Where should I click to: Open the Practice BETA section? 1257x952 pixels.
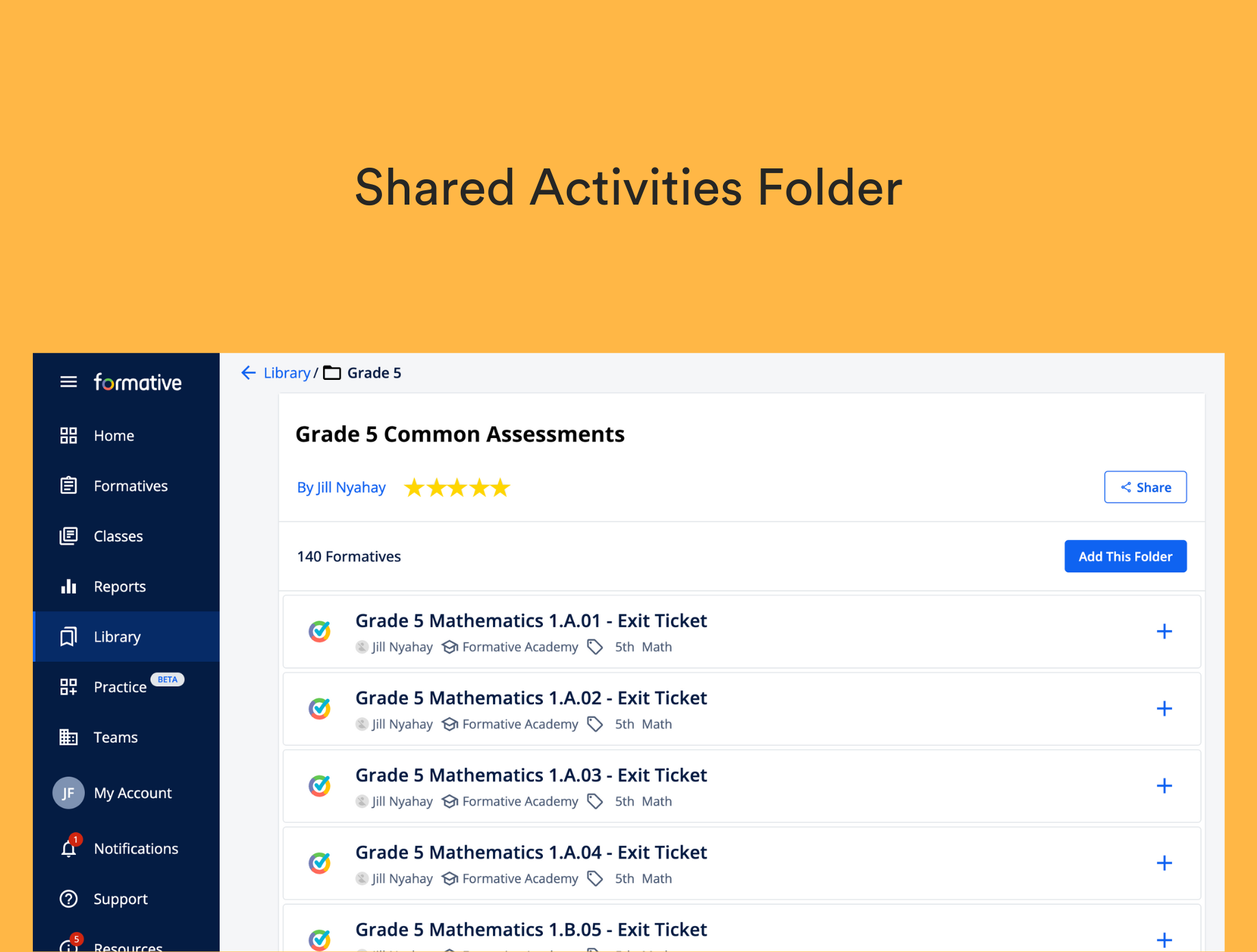pyautogui.click(x=120, y=686)
